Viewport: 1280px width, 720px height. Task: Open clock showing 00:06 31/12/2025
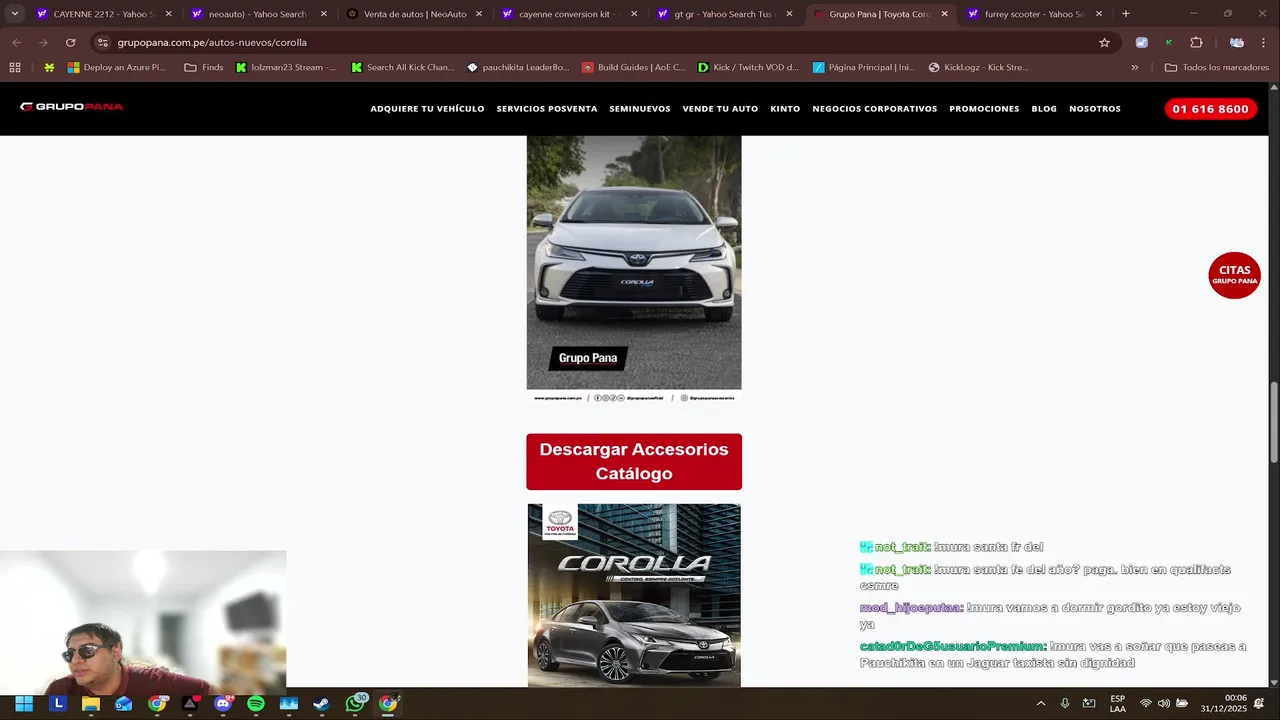[1223, 703]
